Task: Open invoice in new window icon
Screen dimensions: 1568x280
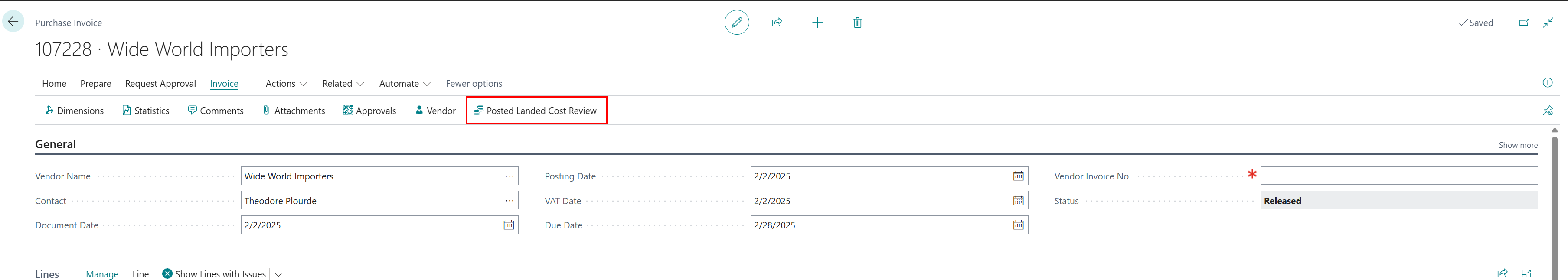Action: (1524, 23)
